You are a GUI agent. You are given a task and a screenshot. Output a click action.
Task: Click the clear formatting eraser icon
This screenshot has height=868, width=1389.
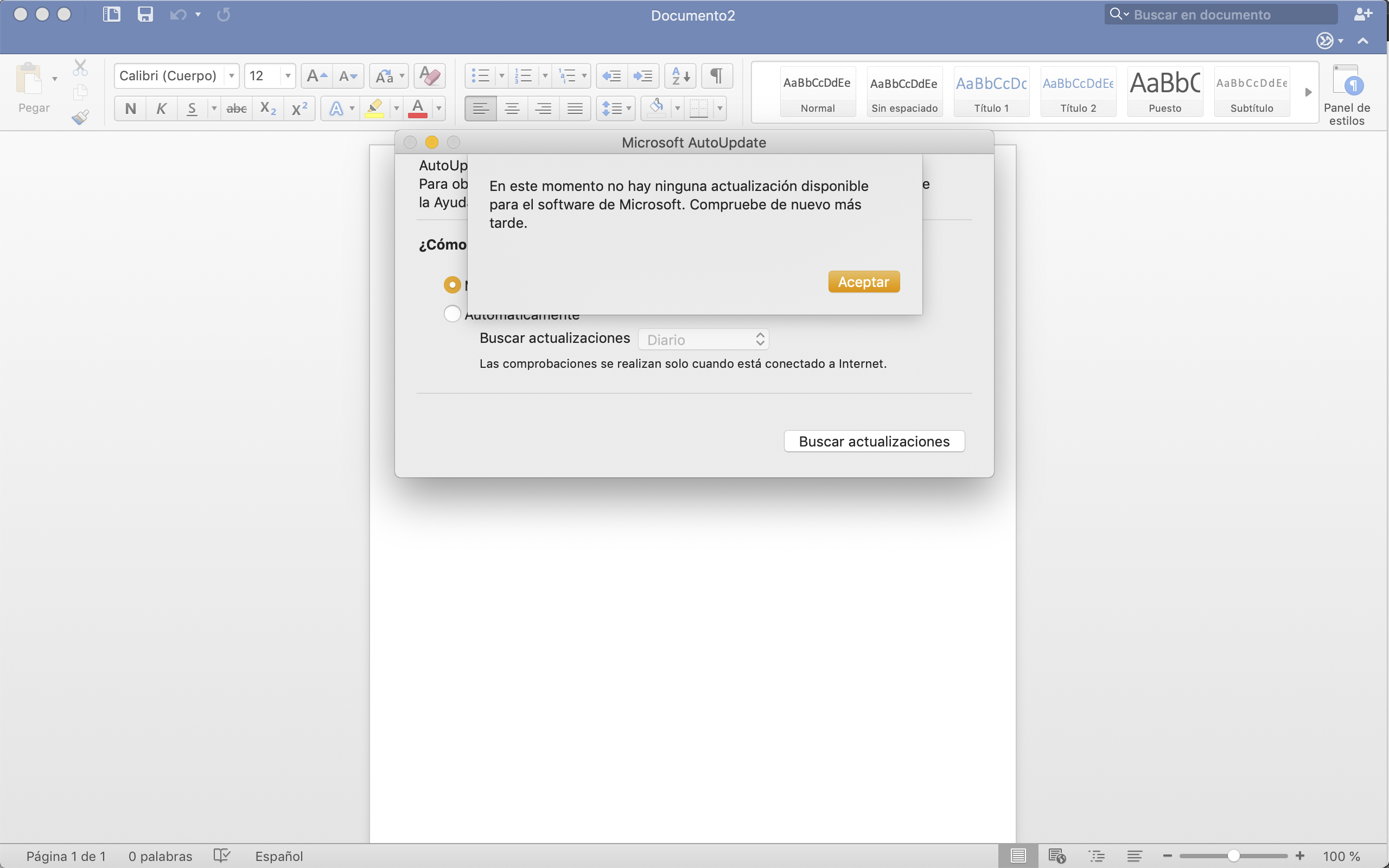pyautogui.click(x=429, y=76)
